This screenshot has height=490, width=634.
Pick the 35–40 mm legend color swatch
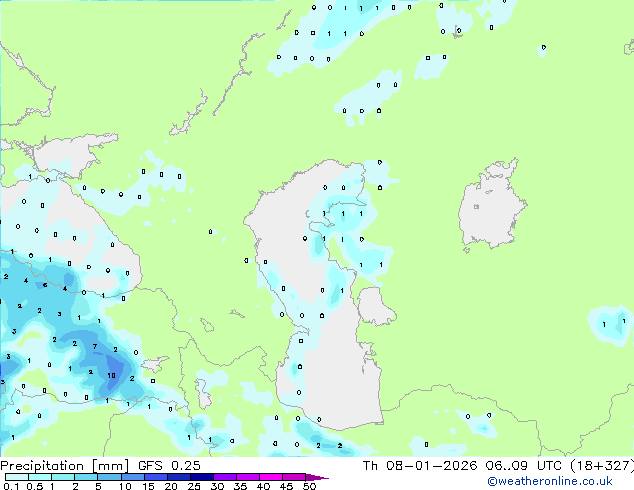247,477
